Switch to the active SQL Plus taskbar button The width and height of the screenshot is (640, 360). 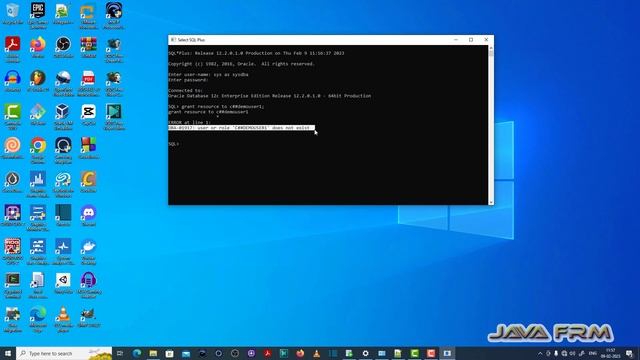[x=447, y=353]
